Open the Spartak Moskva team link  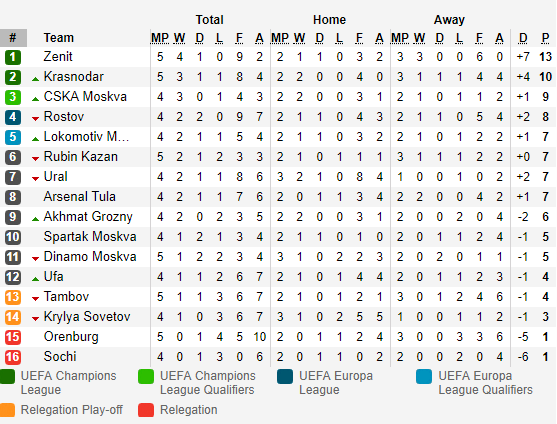[x=90, y=237]
